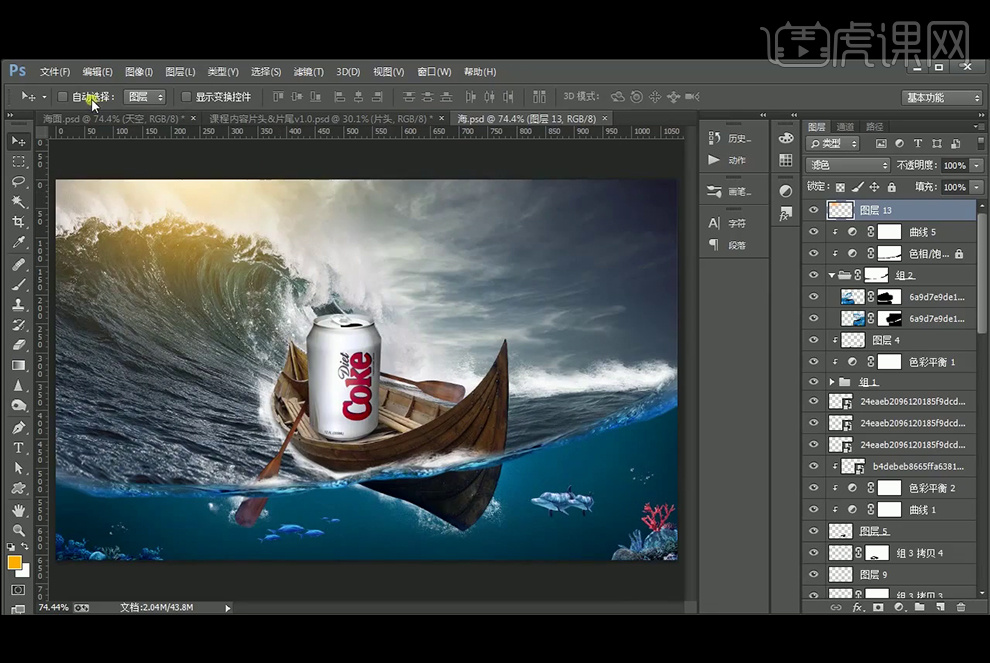Image resolution: width=990 pixels, height=663 pixels.
Task: Enable the 自动选择 auto-select checkbox
Action: pos(63,97)
